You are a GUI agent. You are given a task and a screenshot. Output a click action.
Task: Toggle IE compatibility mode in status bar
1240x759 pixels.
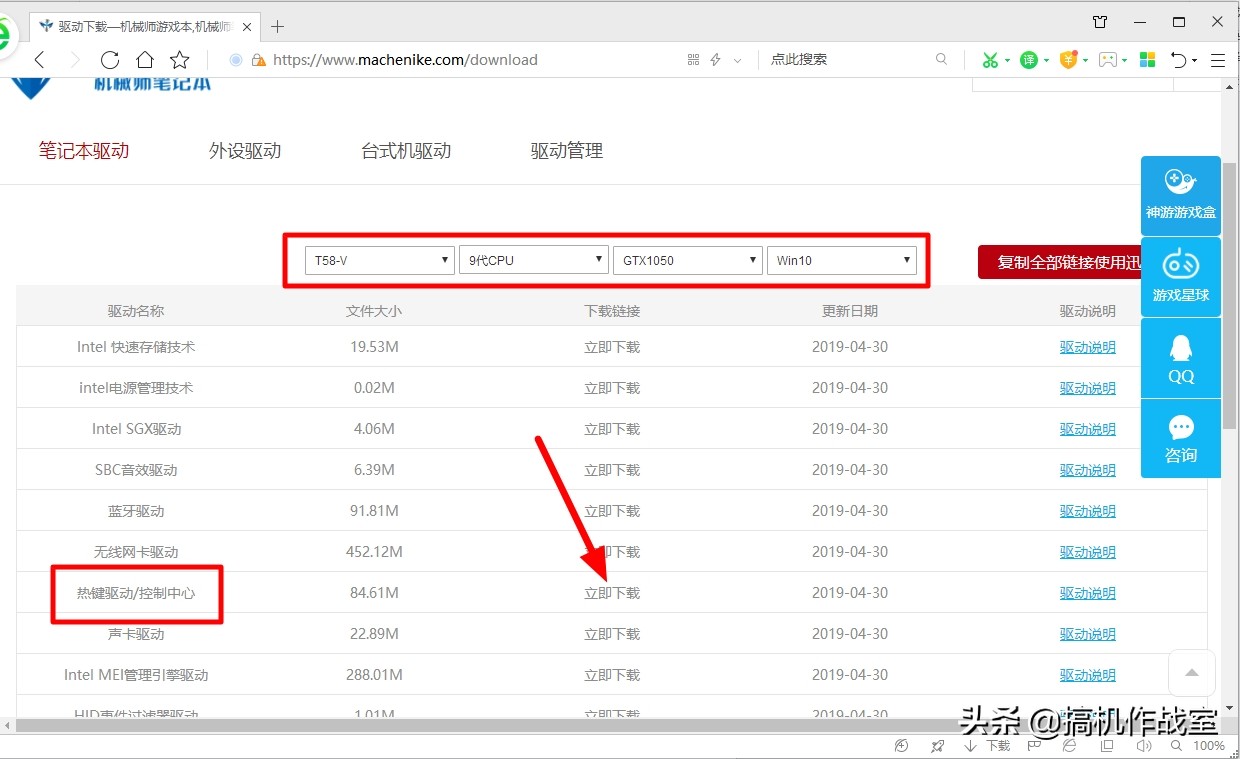point(1070,745)
